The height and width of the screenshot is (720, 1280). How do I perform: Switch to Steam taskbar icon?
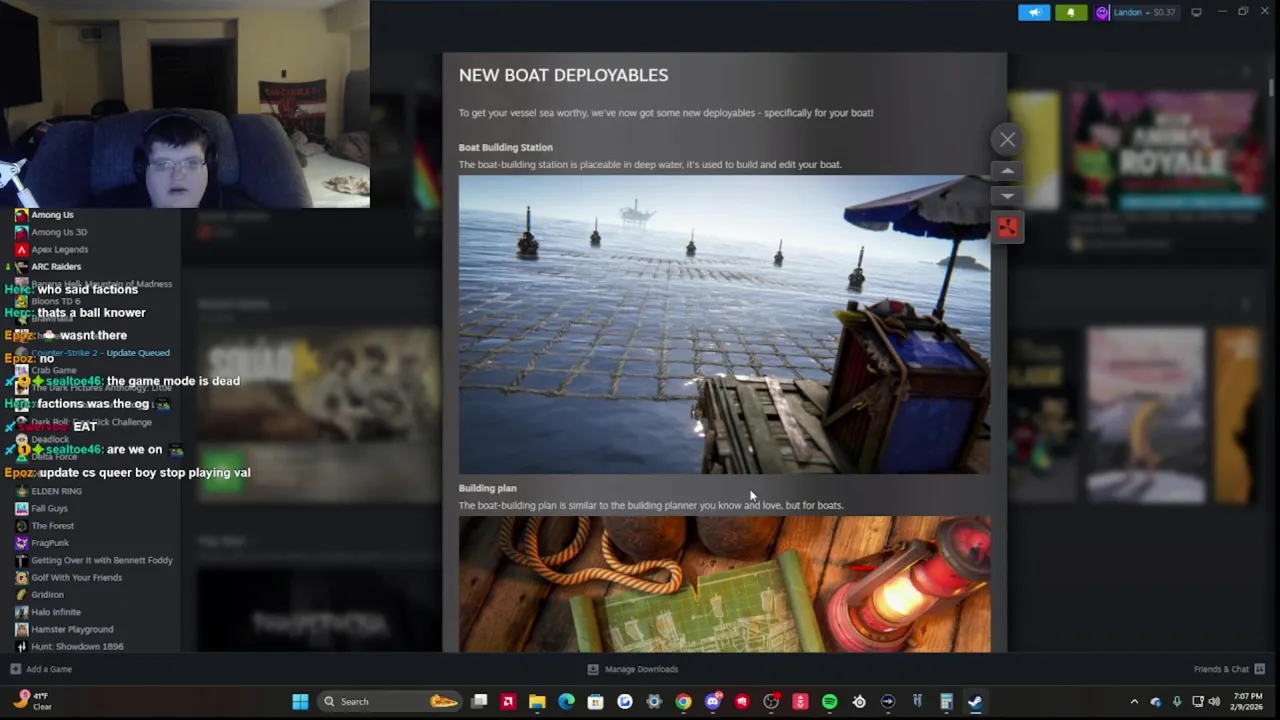[x=975, y=701]
